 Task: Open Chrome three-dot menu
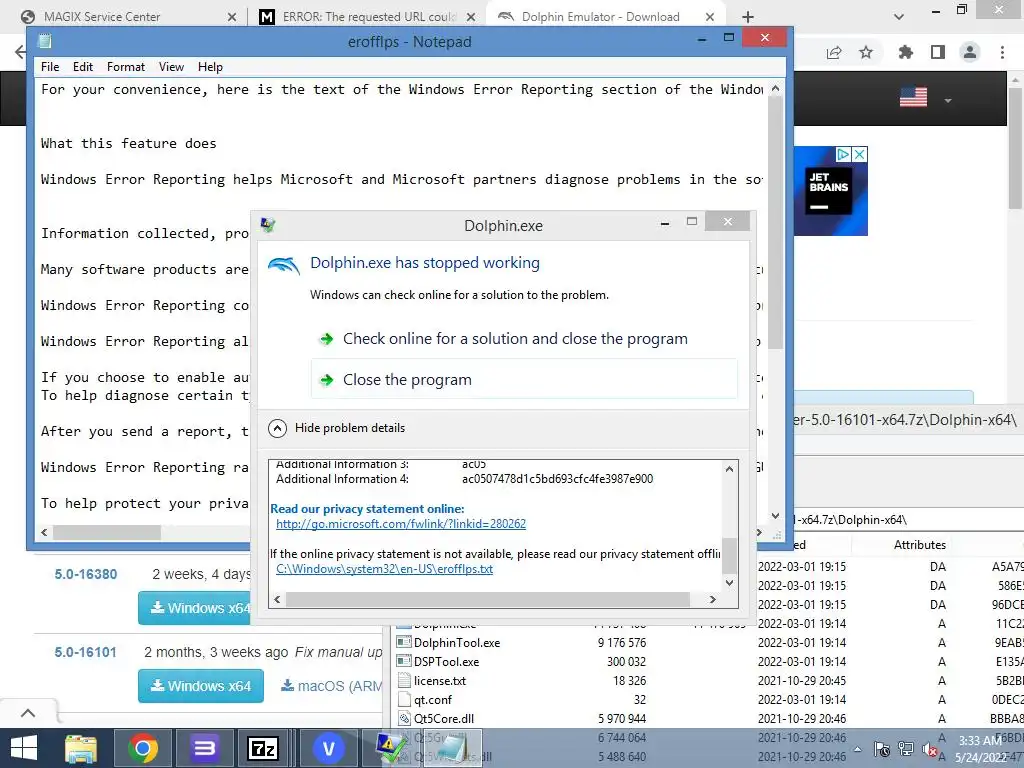click(x=1002, y=53)
